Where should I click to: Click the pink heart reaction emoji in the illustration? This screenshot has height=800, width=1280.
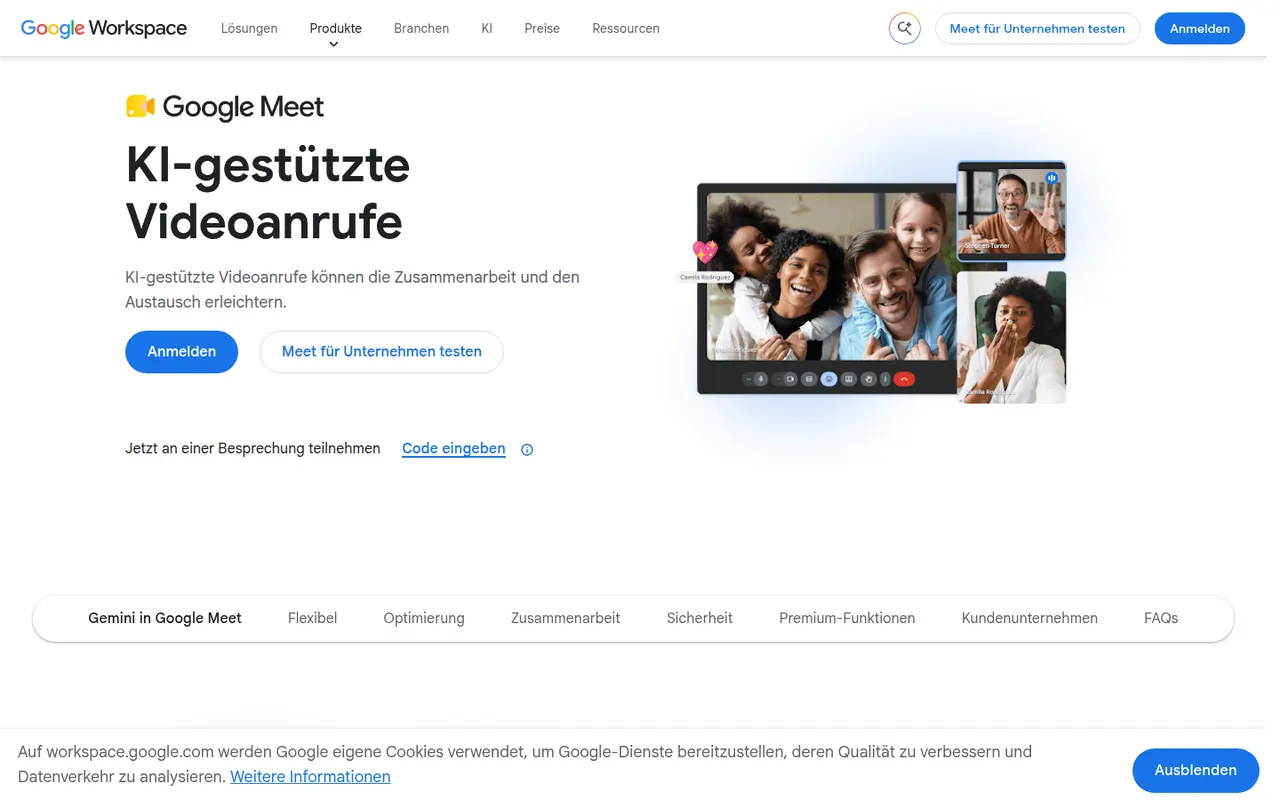tap(705, 252)
